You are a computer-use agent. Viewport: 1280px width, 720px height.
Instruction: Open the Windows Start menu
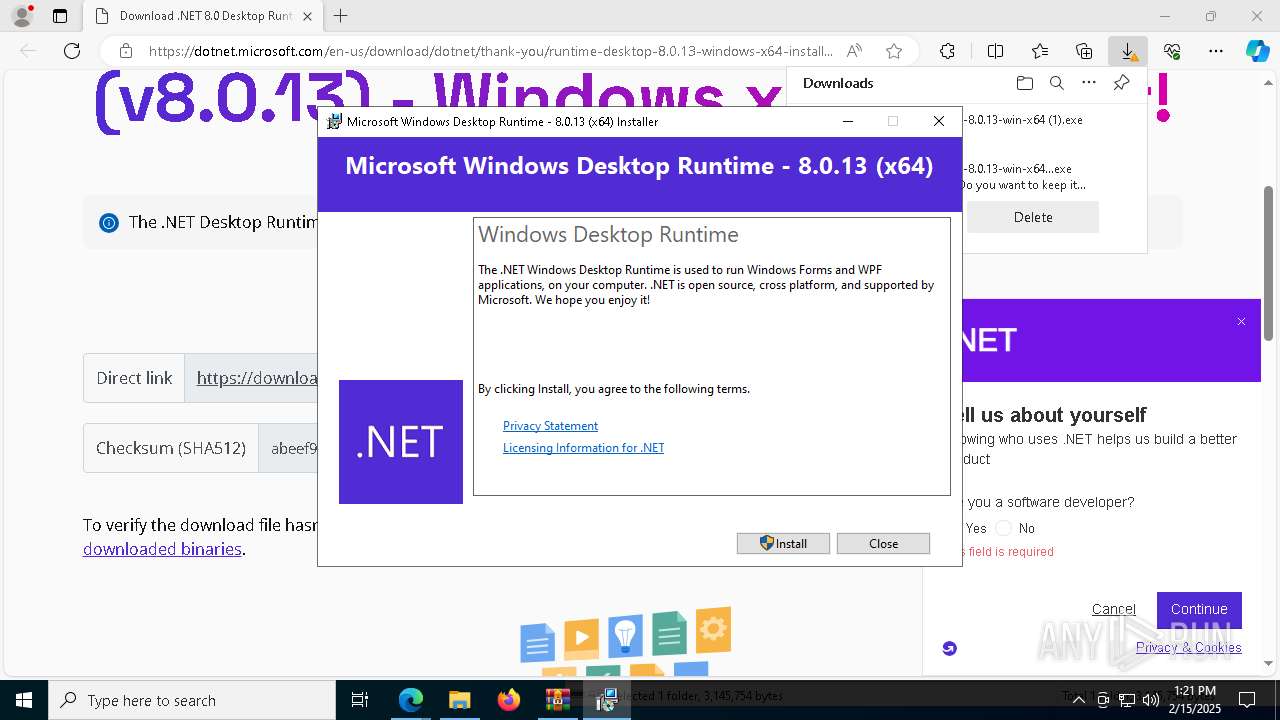(x=24, y=700)
